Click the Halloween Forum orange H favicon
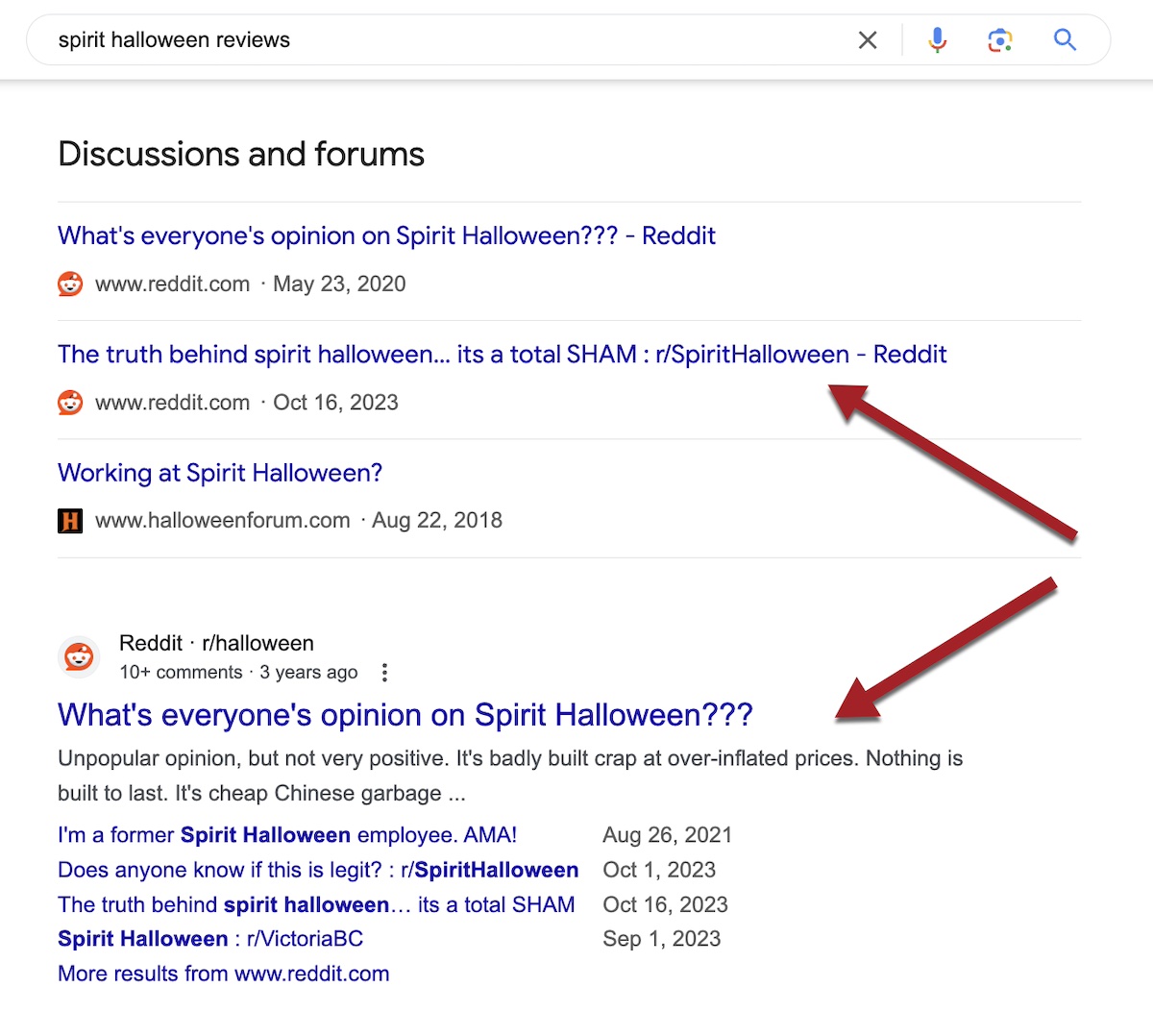 (x=70, y=521)
